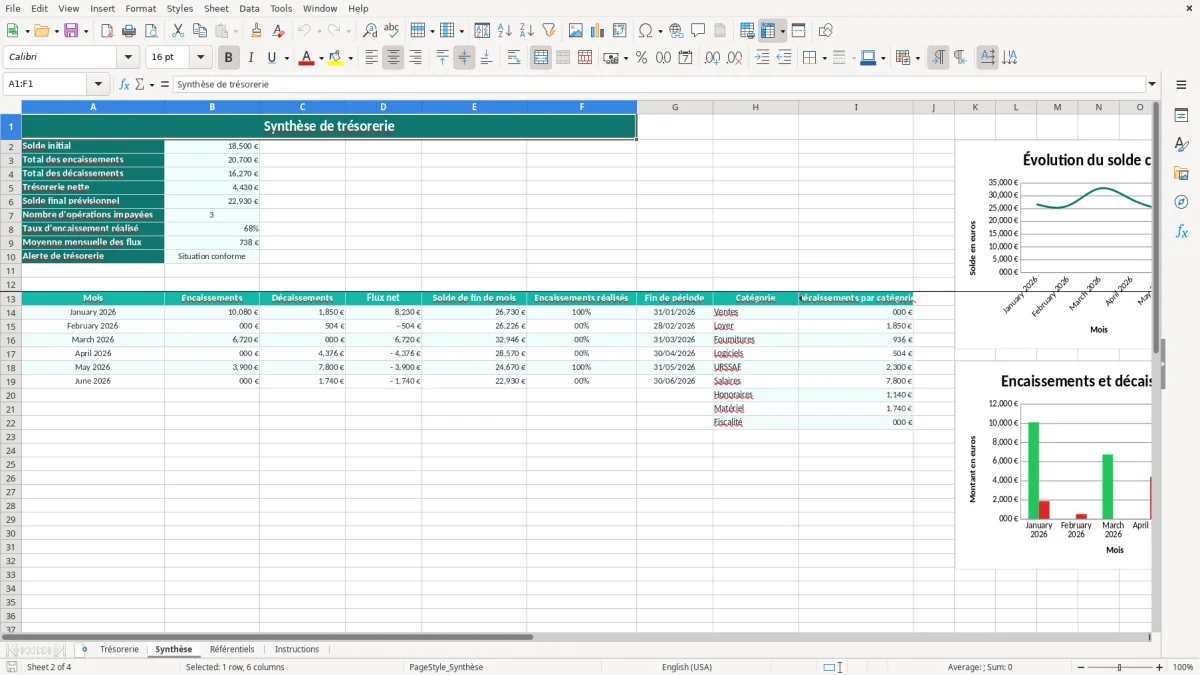
Task: Adjust the zoom slider
Action: 1119,667
